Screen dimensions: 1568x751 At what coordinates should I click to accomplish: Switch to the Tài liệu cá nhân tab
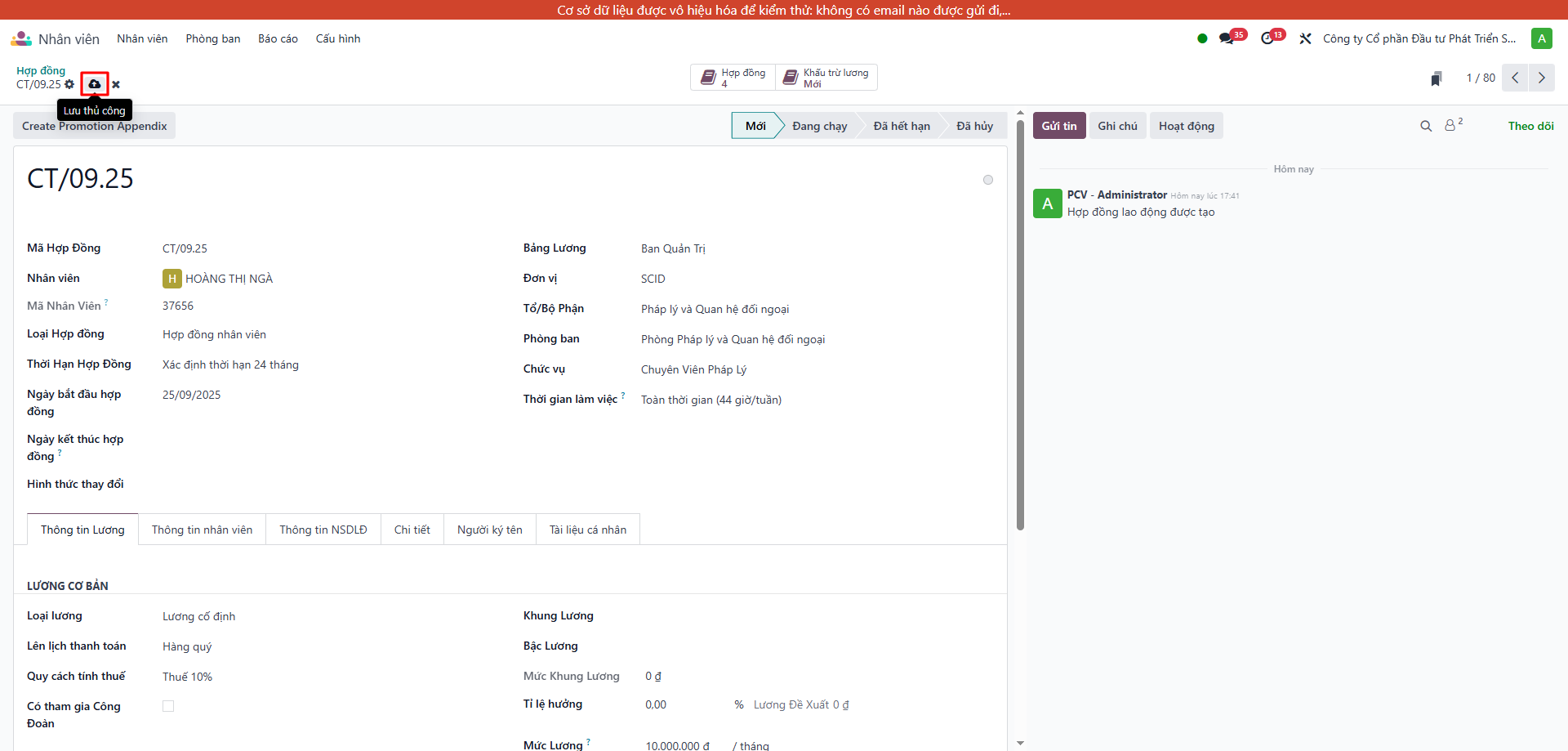(x=588, y=530)
